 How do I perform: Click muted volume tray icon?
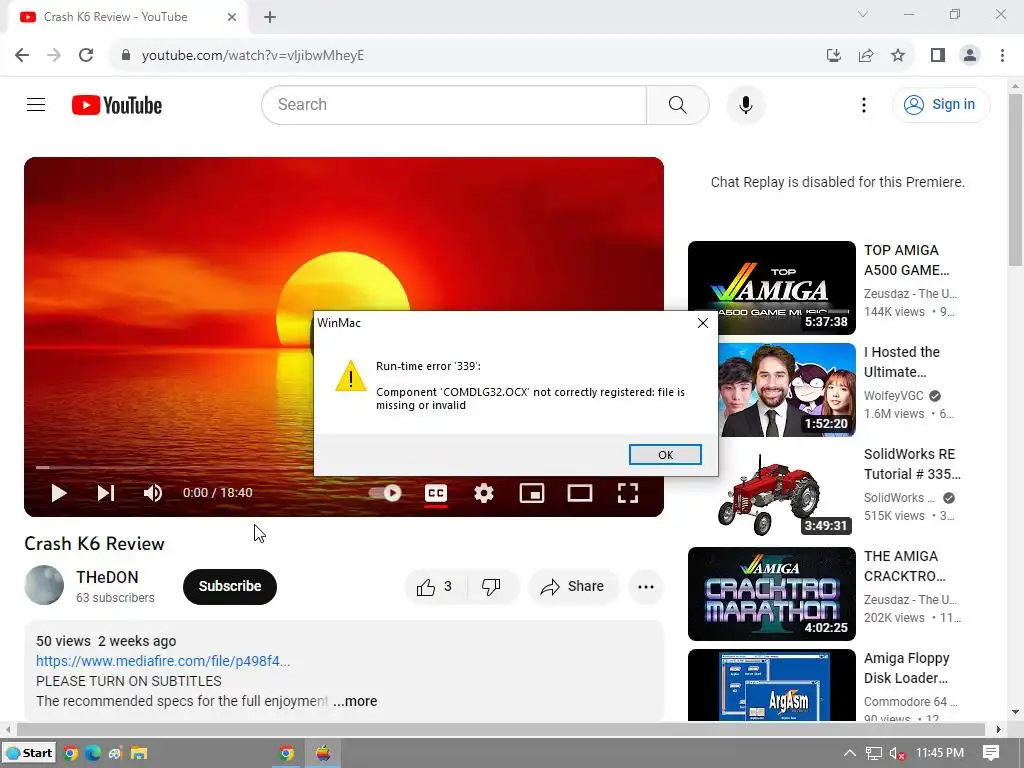coord(897,753)
